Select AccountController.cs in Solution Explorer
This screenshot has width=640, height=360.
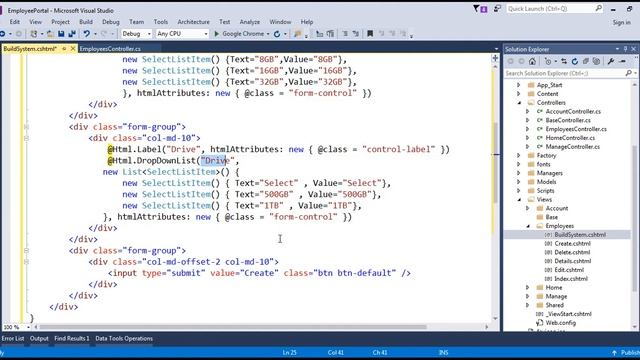coord(573,111)
